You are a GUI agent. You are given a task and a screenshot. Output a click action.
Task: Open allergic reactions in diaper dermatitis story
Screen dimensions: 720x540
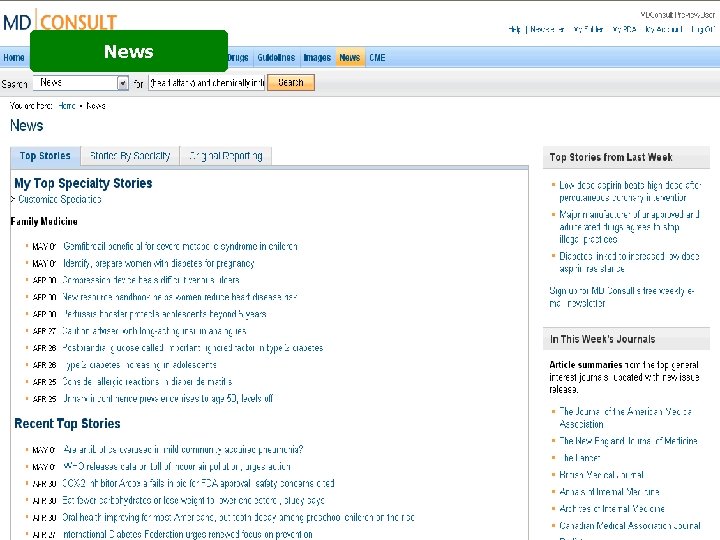click(x=147, y=382)
